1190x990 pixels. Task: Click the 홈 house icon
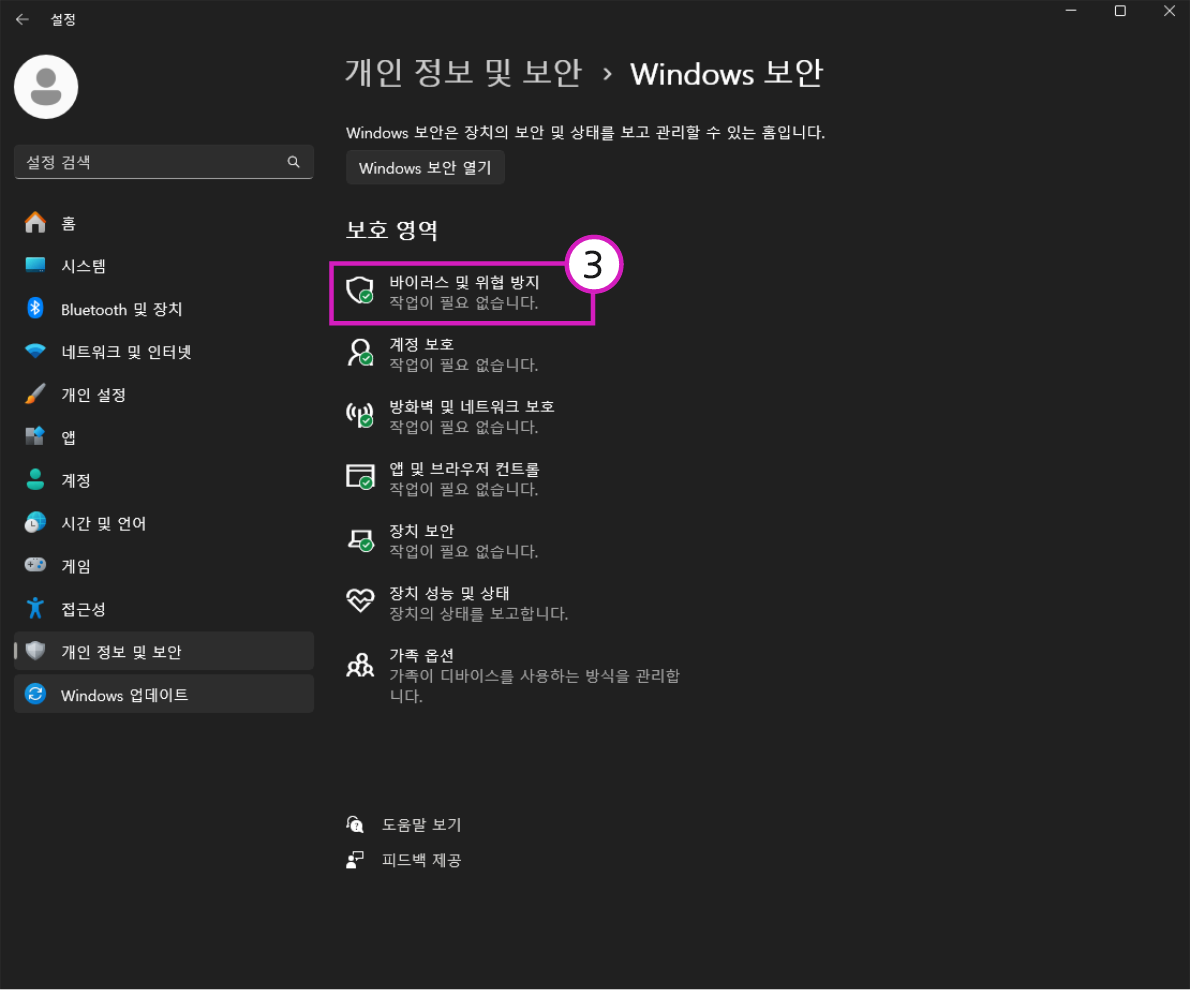point(35,222)
